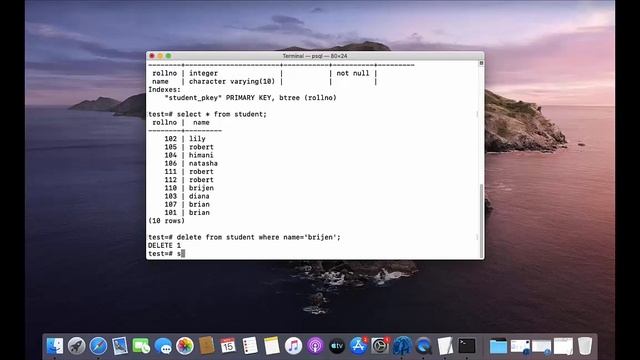
Task: Open Calendar showing 15 in Dock
Action: (228, 346)
